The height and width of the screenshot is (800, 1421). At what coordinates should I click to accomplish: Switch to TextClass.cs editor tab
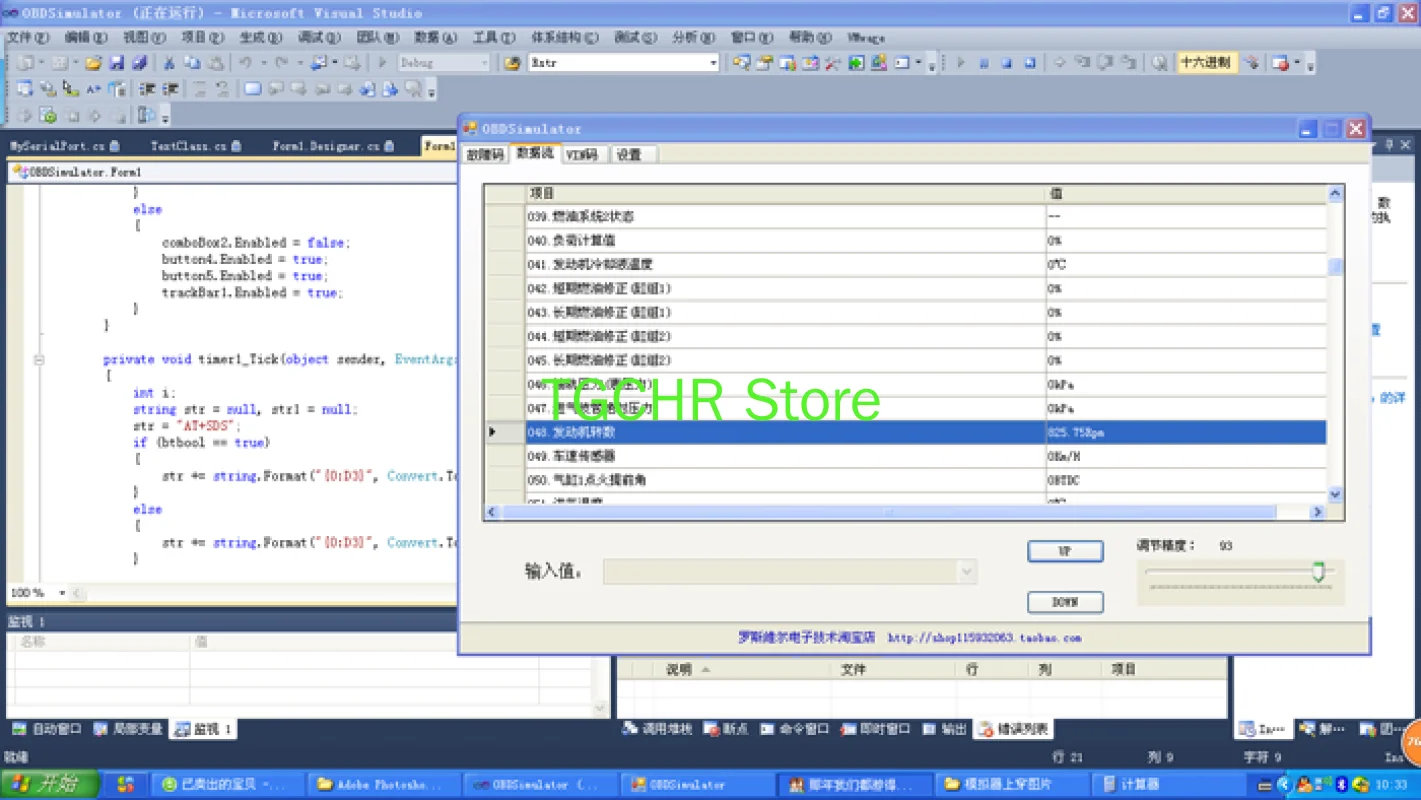(196, 146)
